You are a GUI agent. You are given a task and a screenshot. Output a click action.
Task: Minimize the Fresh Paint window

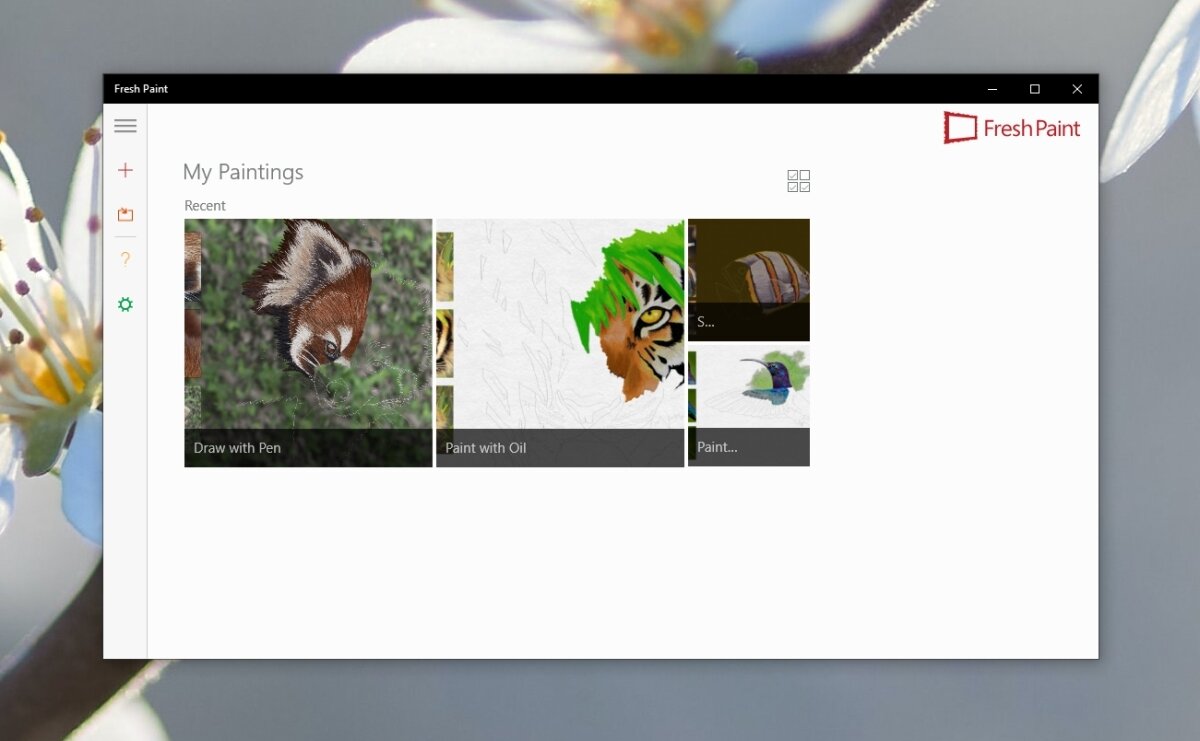click(x=991, y=89)
